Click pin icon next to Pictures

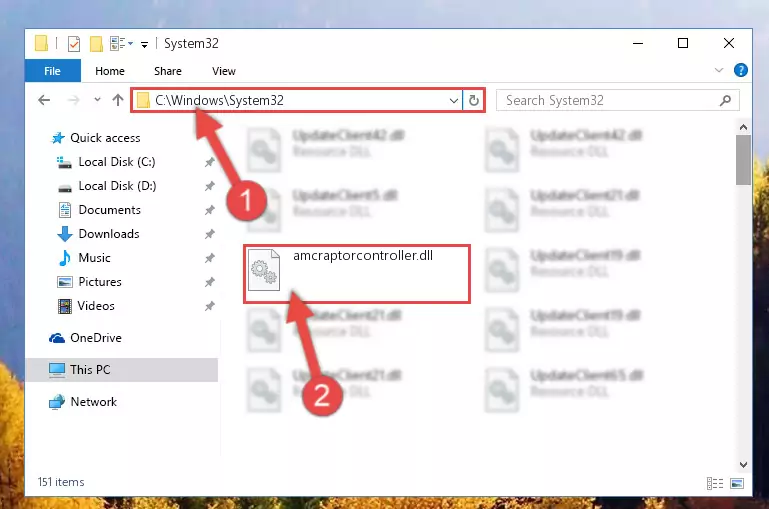[x=209, y=282]
